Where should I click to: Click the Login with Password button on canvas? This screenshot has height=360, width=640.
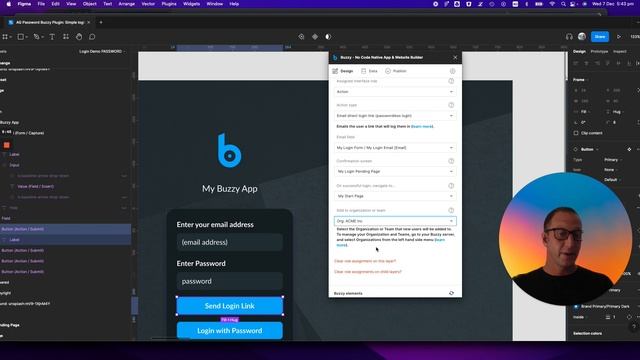(x=230, y=331)
